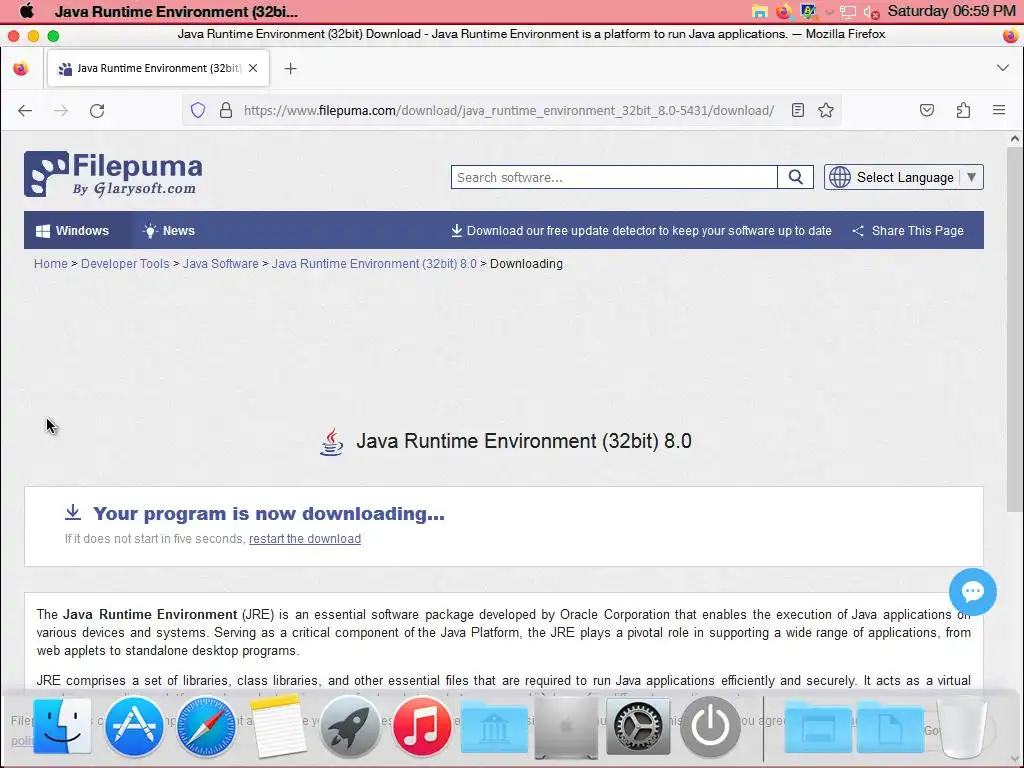Click the search magnifier button
This screenshot has height=768, width=1024.
[795, 177]
